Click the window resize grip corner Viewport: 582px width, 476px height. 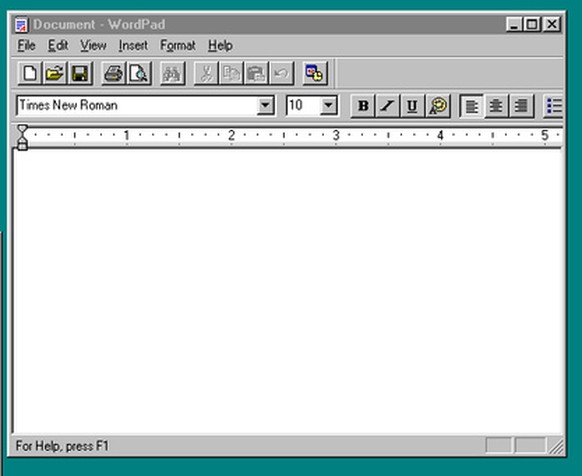[556, 446]
